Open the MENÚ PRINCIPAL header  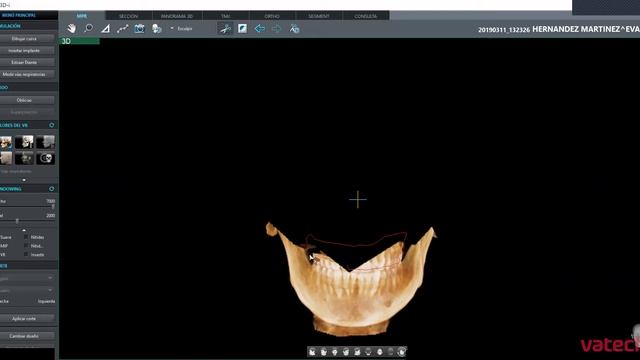[19, 15]
